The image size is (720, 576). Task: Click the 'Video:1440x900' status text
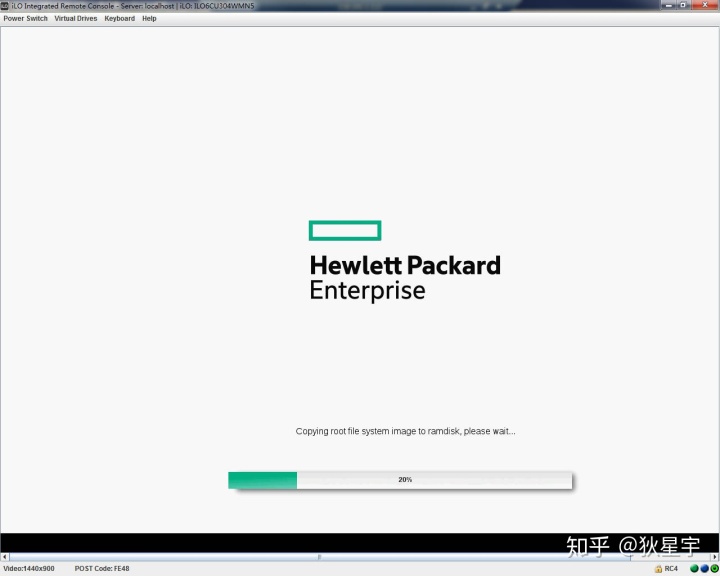click(29, 569)
